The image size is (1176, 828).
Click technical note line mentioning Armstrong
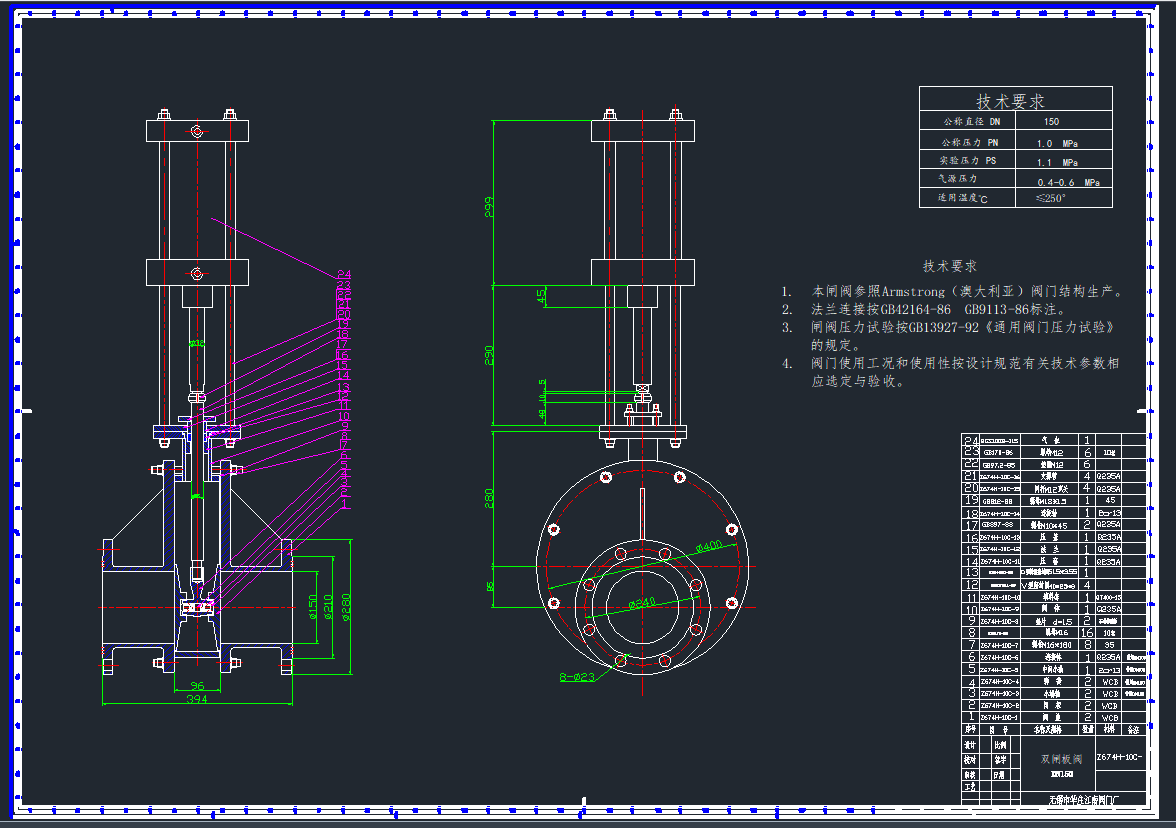pos(966,292)
